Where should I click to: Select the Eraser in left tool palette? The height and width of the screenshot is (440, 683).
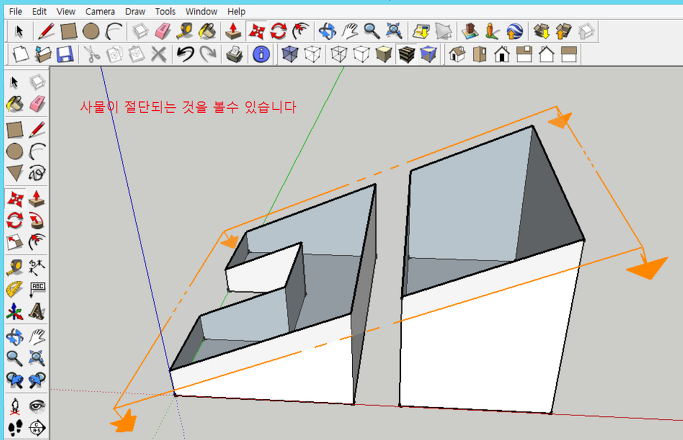point(37,104)
